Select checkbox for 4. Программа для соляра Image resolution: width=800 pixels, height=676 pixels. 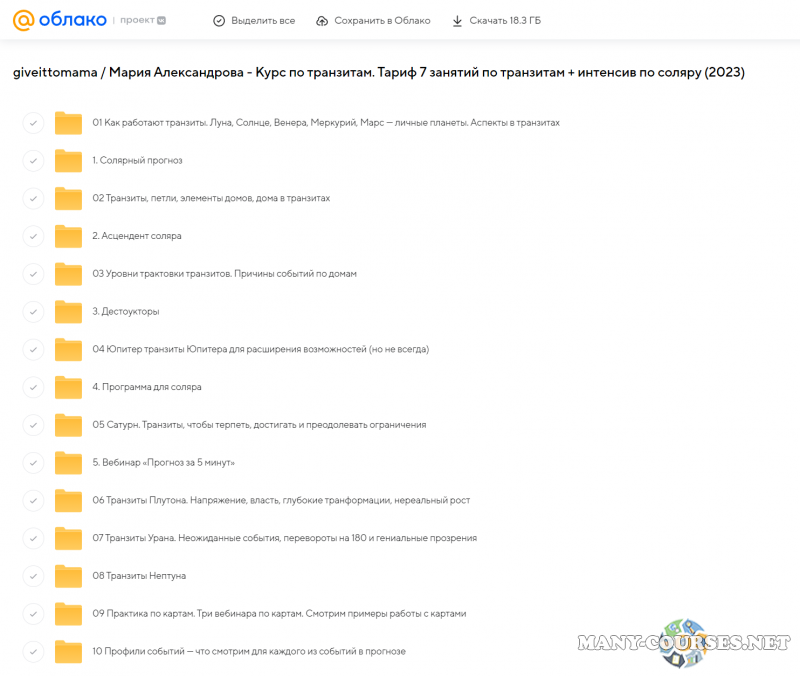33,387
